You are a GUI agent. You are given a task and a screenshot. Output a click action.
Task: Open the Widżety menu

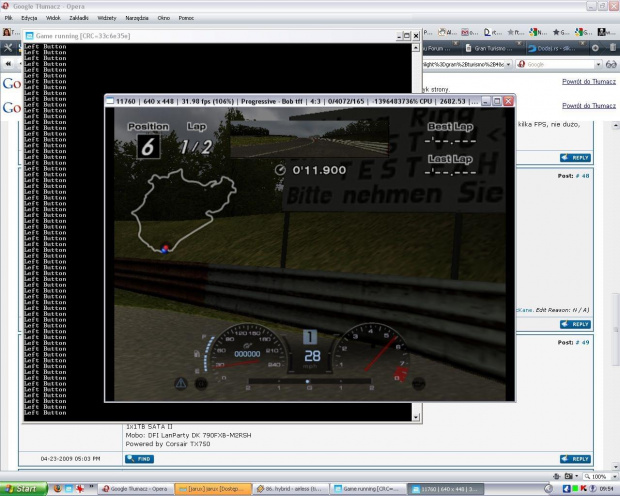click(x=107, y=18)
